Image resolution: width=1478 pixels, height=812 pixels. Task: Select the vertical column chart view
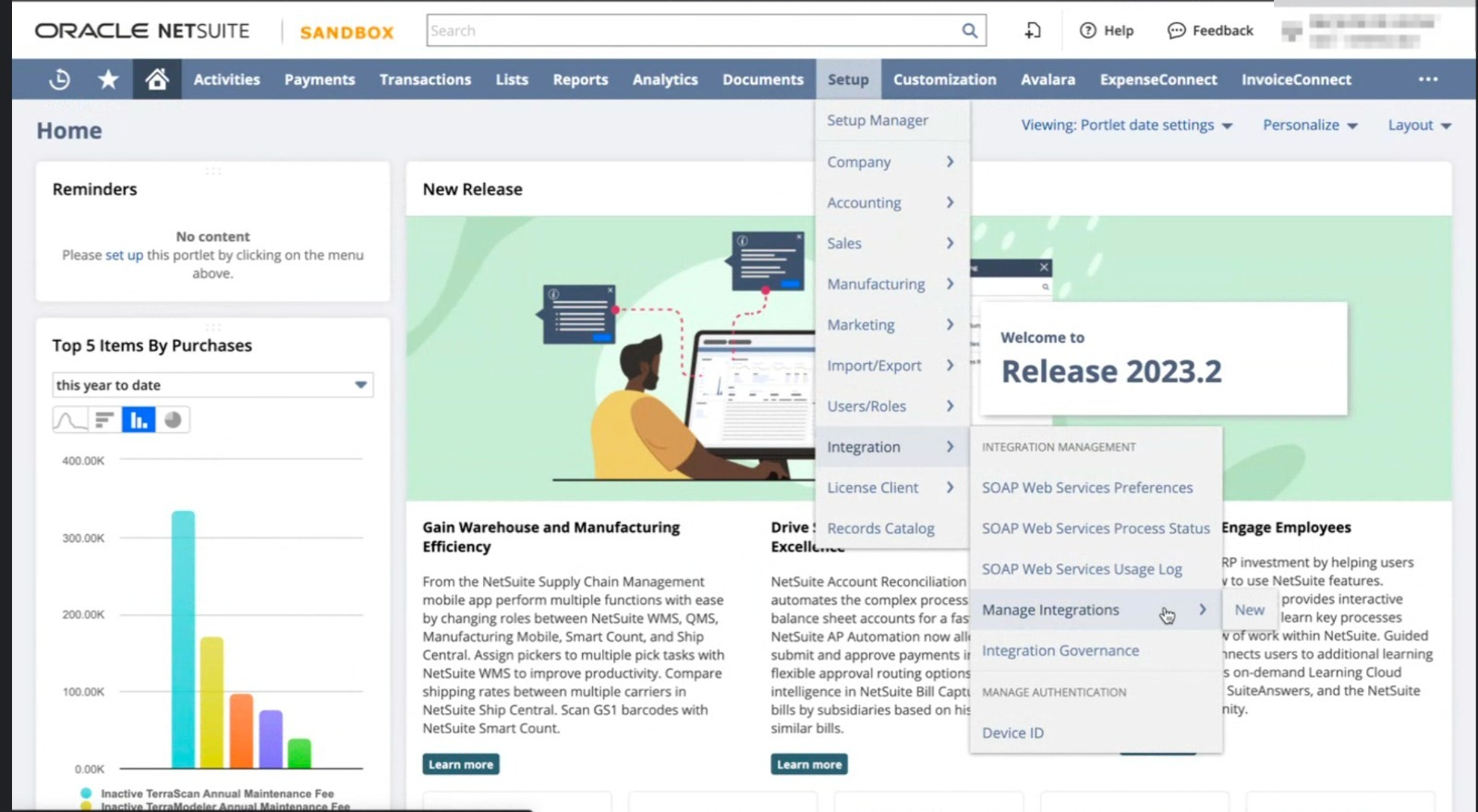pyautogui.click(x=139, y=420)
